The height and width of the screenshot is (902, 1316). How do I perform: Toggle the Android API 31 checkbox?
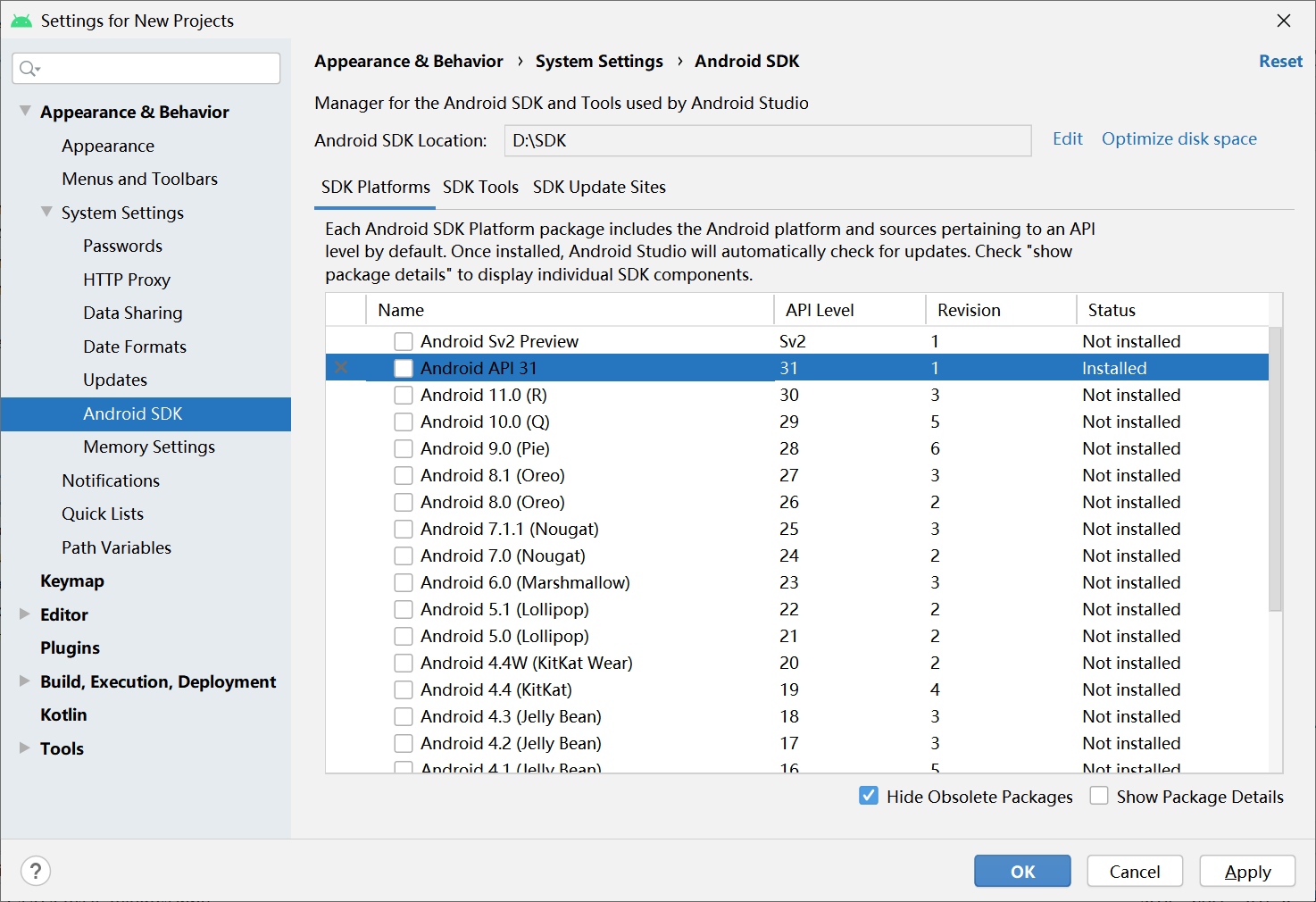pyautogui.click(x=404, y=368)
